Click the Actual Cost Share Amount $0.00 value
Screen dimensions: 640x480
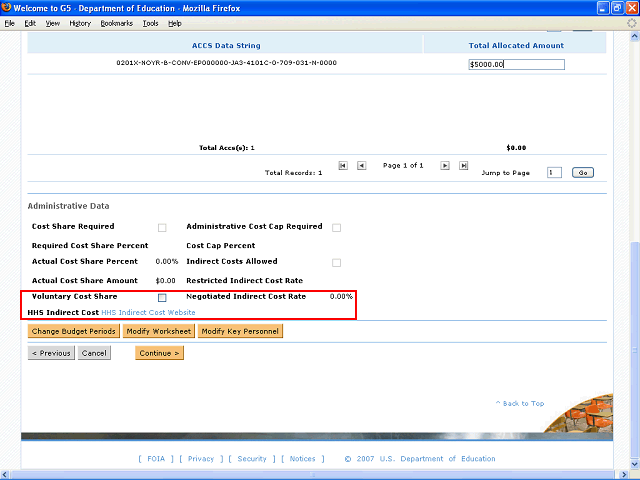(x=166, y=281)
